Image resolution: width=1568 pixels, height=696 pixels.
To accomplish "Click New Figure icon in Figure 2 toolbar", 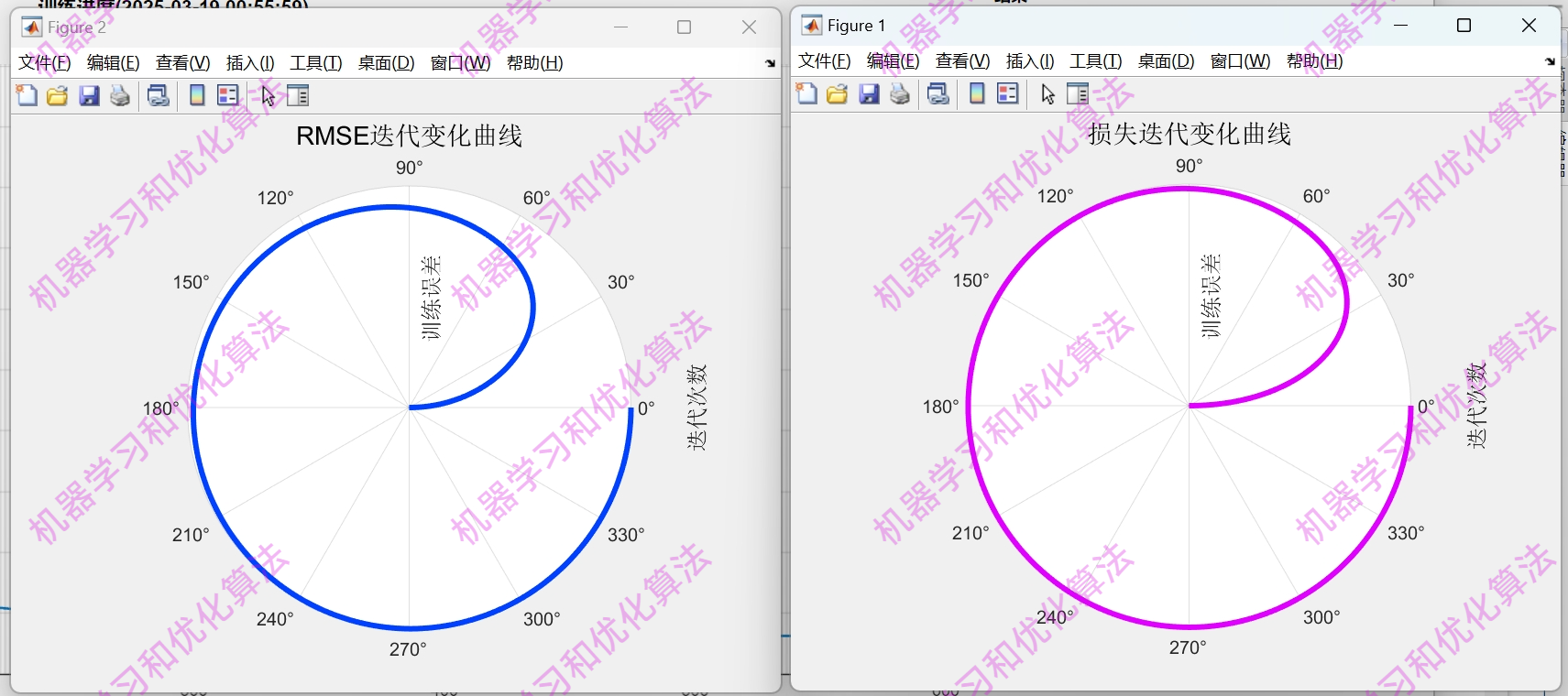I will [x=27, y=95].
